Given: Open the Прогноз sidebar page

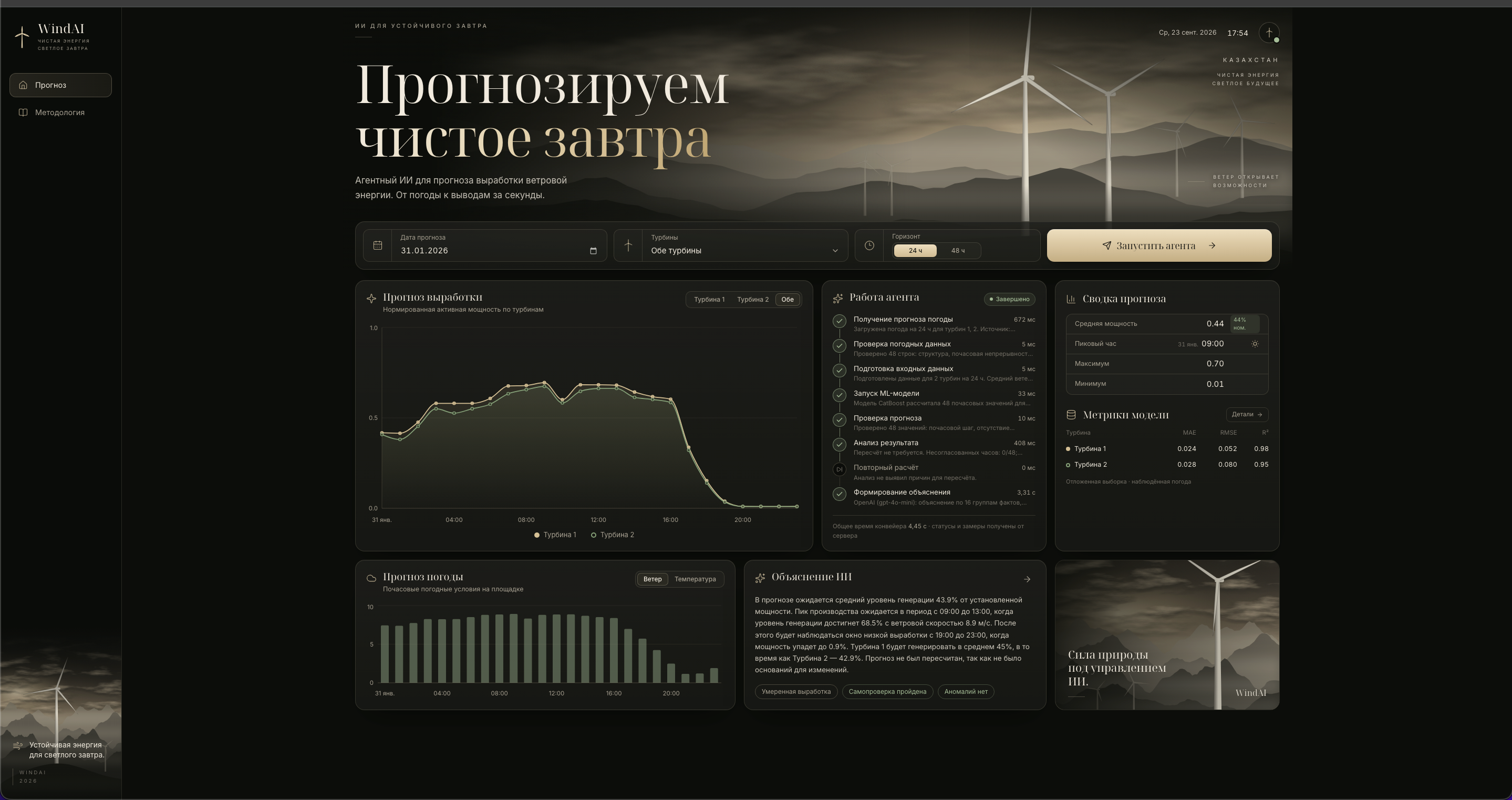Looking at the screenshot, I should pyautogui.click(x=60, y=85).
